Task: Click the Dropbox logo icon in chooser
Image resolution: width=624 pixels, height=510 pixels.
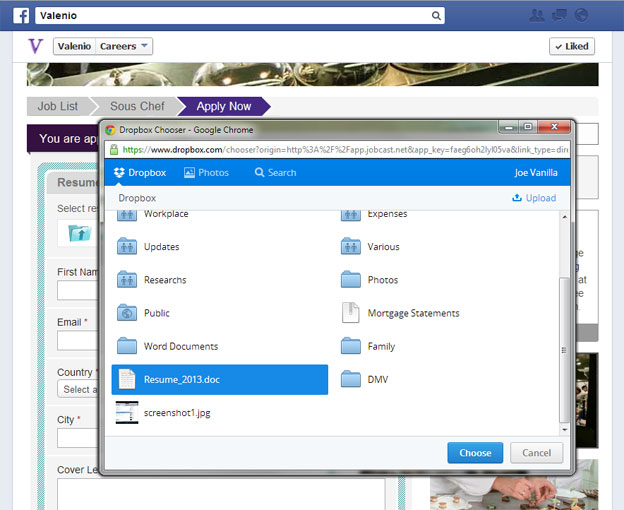Action: pyautogui.click(x=119, y=173)
